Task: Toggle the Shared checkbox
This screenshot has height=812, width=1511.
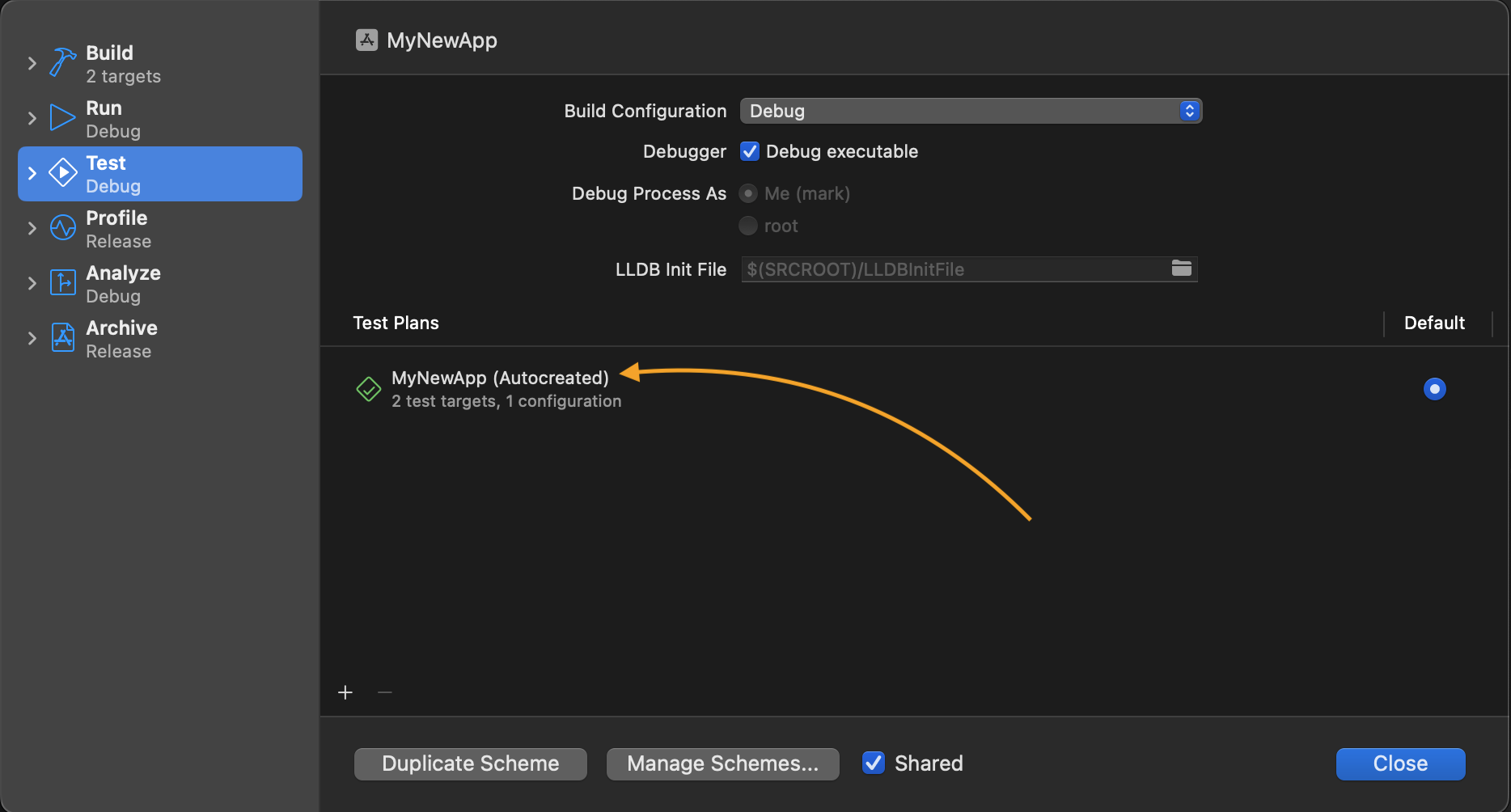Action: 874,763
